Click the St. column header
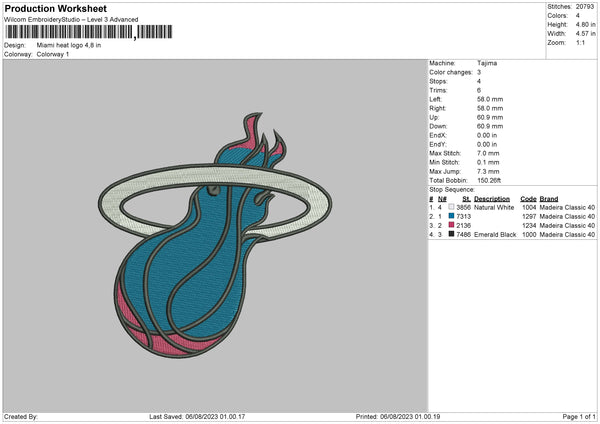600x424 pixels. coord(466,198)
